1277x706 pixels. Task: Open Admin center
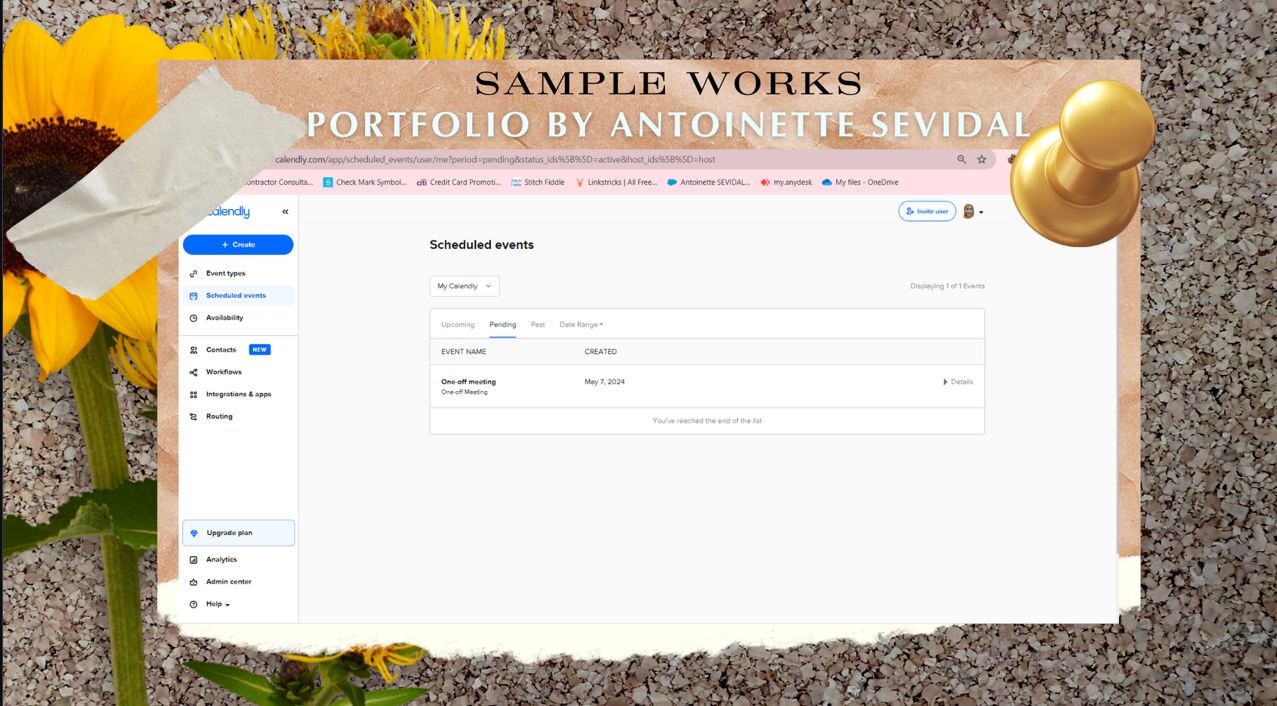[229, 582]
